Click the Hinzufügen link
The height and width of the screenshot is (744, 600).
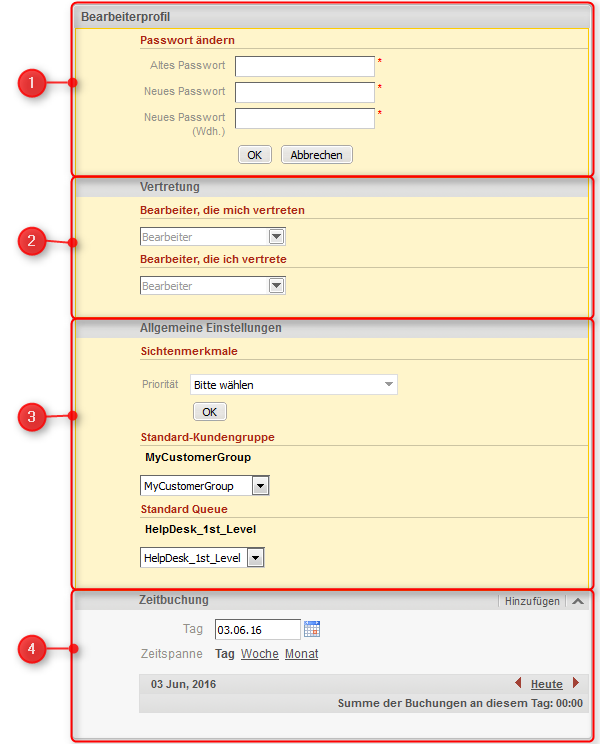tap(532, 601)
